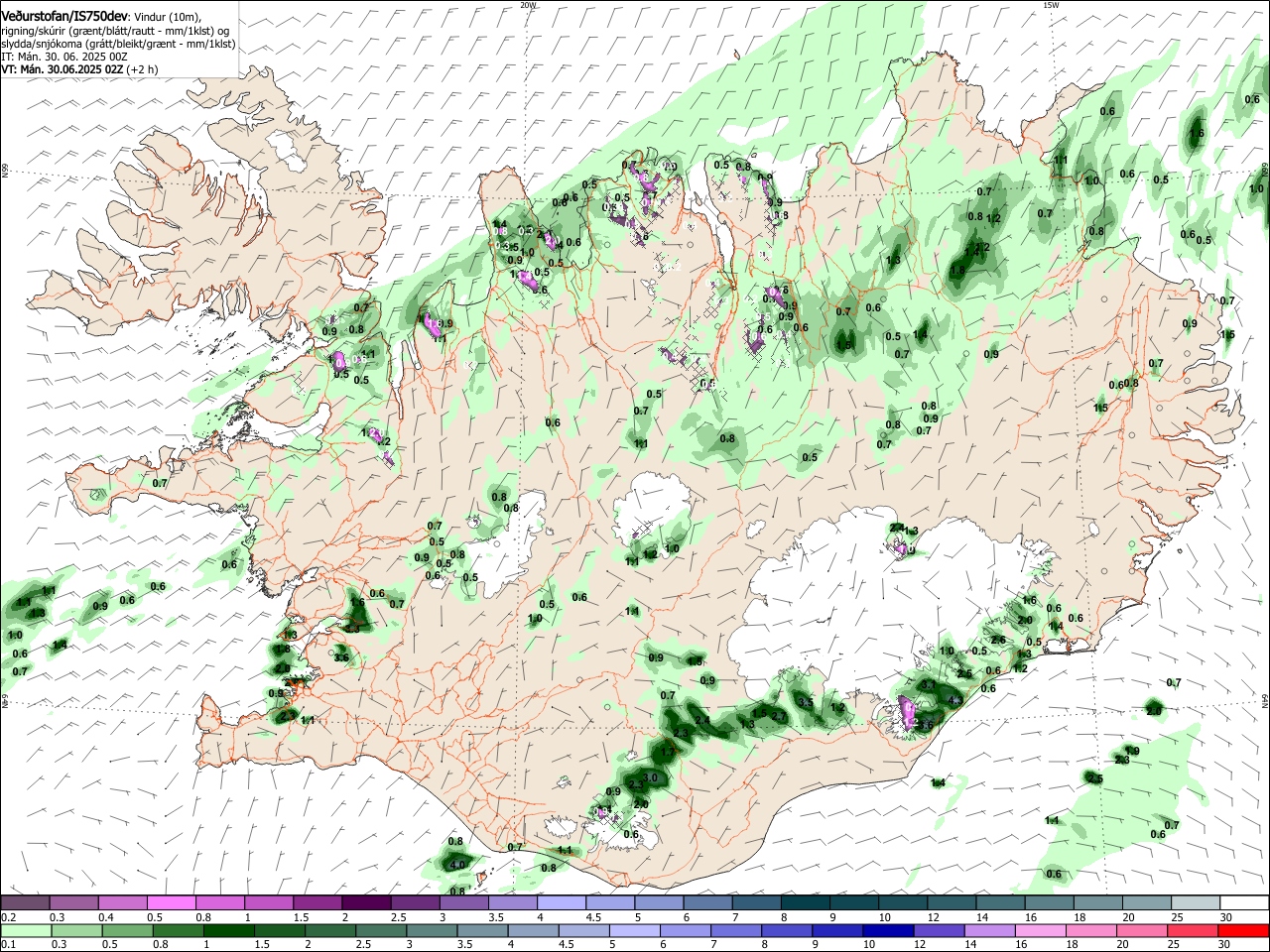Click the '4.0' rain value off the south coast

coord(457,865)
